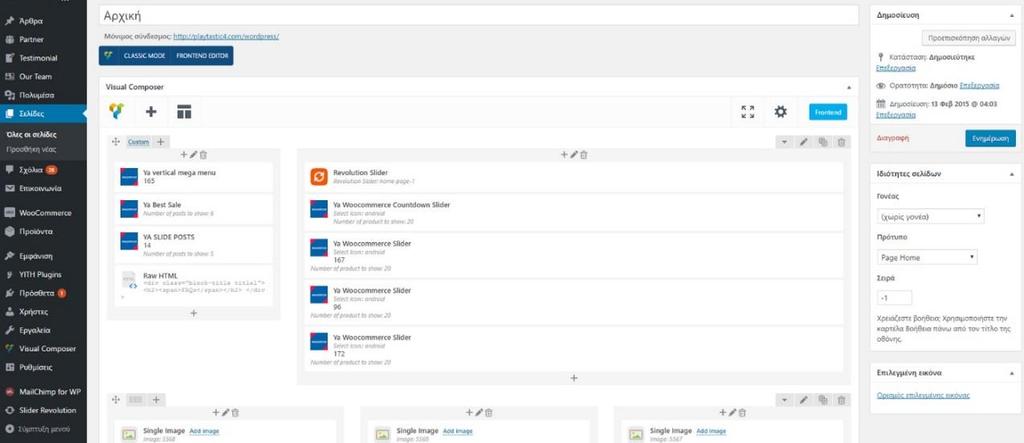
Task: Add column to first row
Action: pos(161,142)
